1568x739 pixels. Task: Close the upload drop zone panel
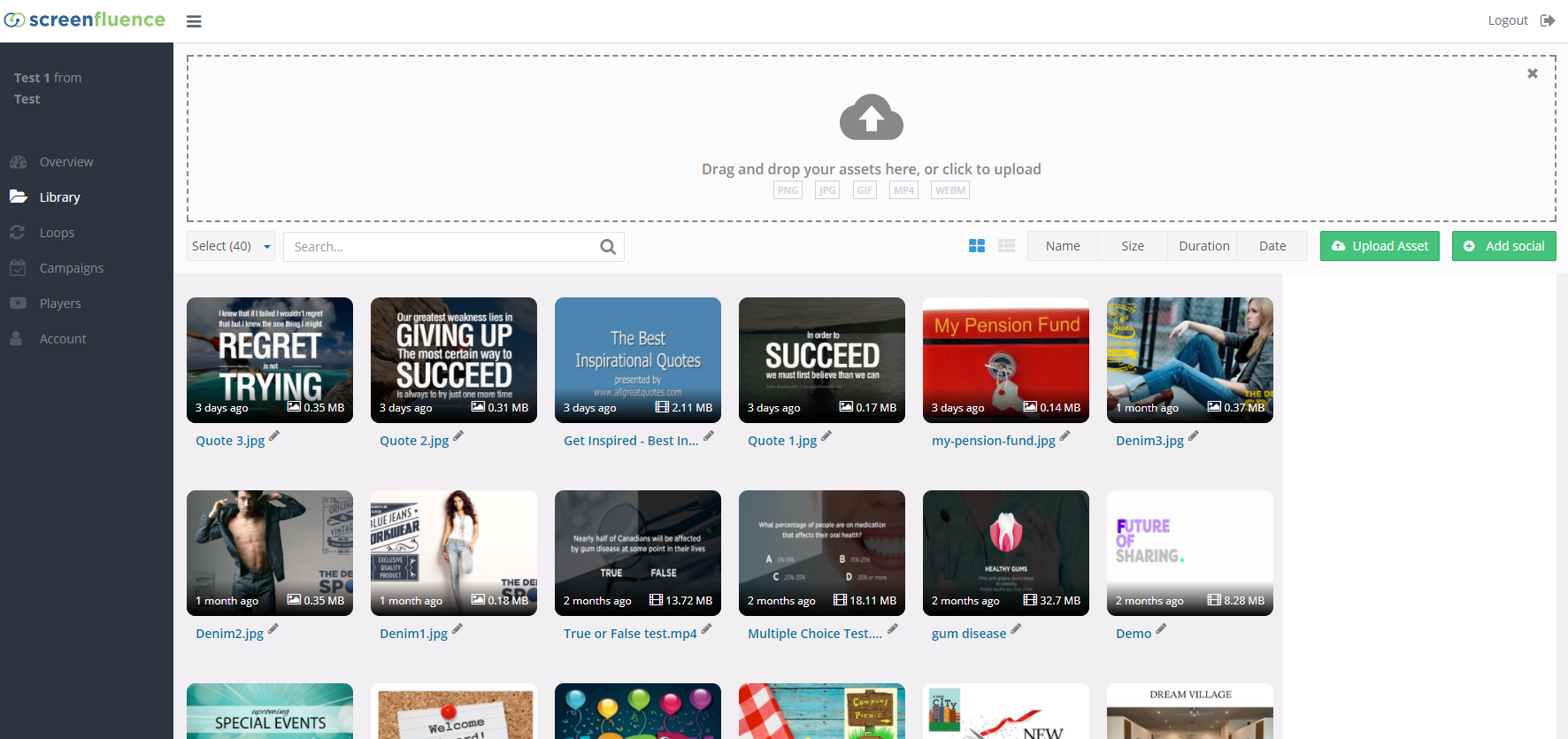pos(1533,73)
